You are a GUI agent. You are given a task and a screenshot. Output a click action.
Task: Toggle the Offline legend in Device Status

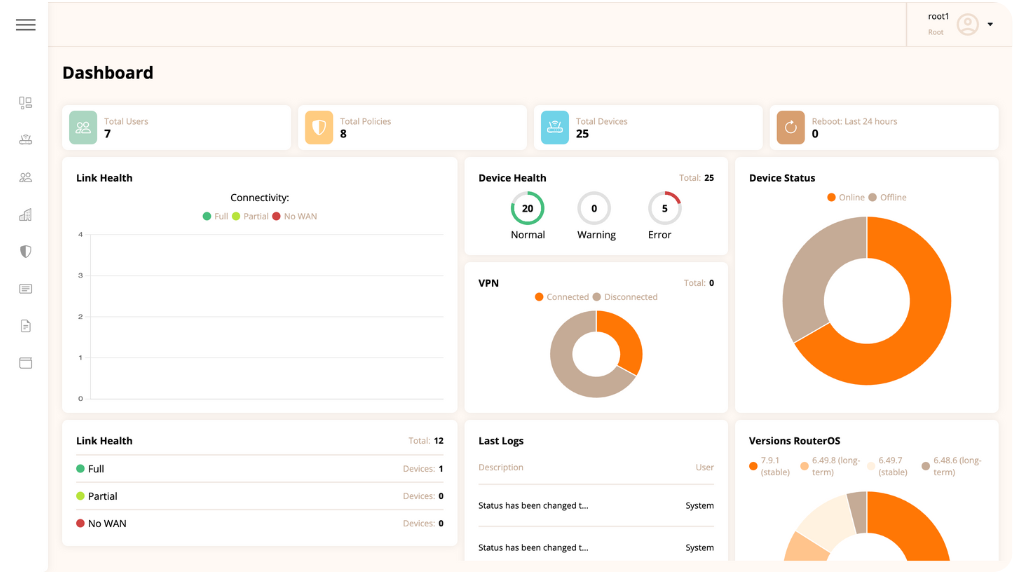(888, 198)
